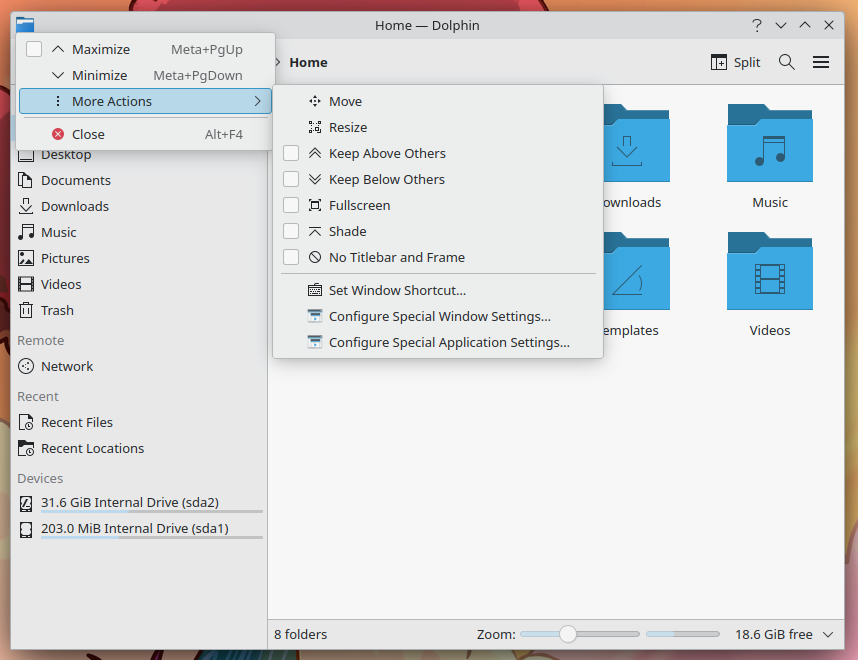858x660 pixels.
Task: Click the Keep Above Others double-chevron icon
Action: [315, 153]
